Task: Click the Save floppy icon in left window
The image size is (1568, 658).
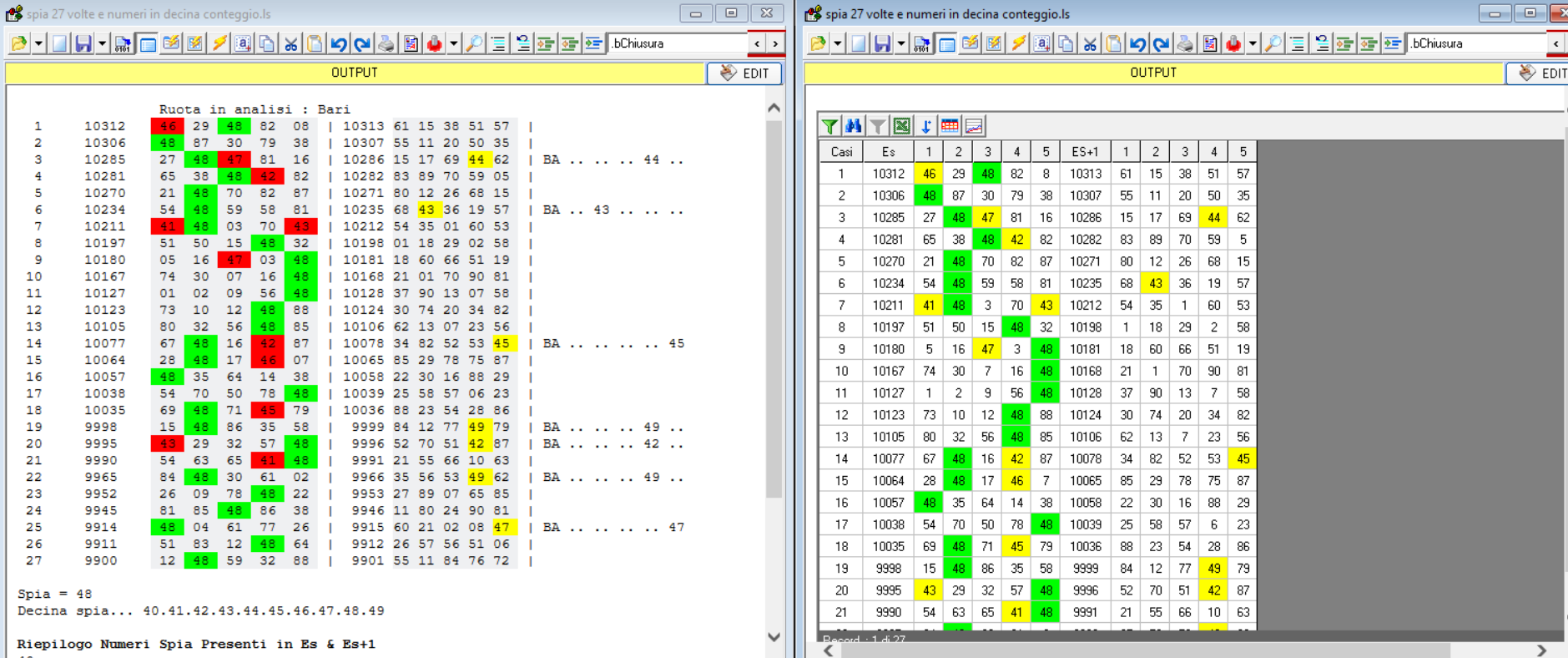Action: [83, 43]
